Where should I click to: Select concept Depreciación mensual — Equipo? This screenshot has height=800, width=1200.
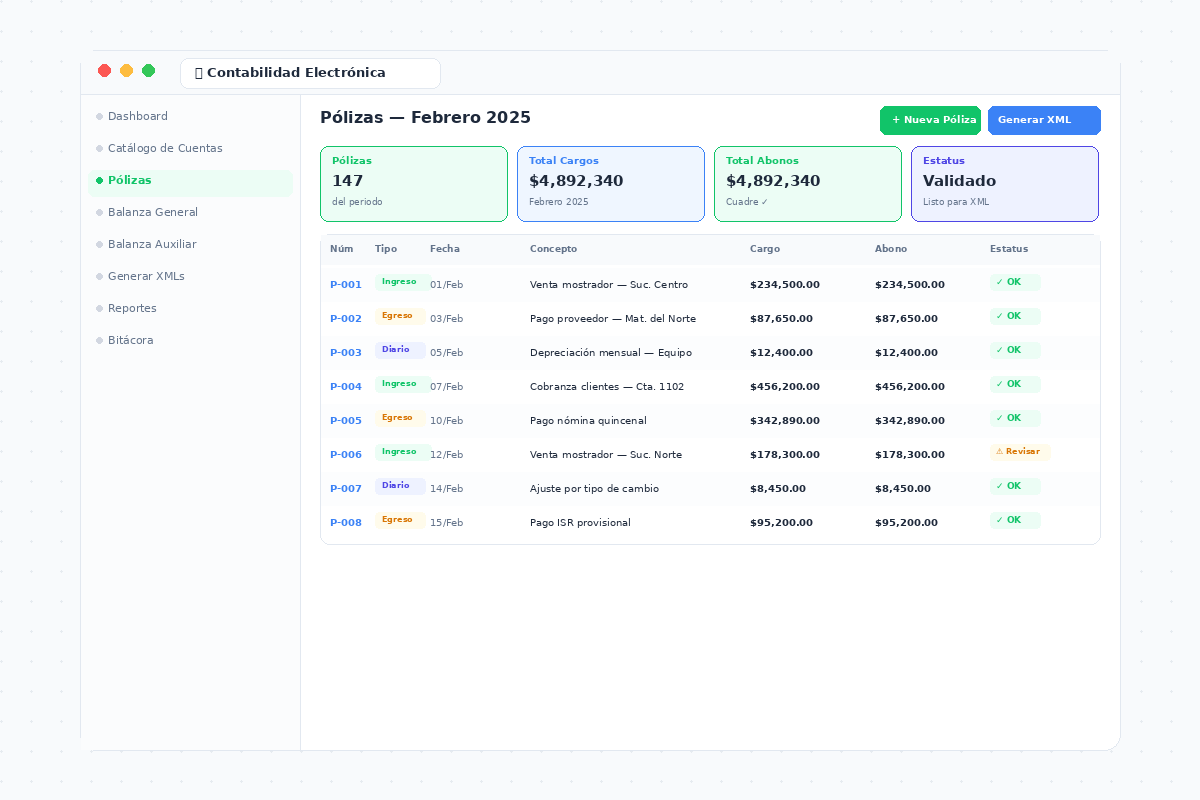point(611,353)
